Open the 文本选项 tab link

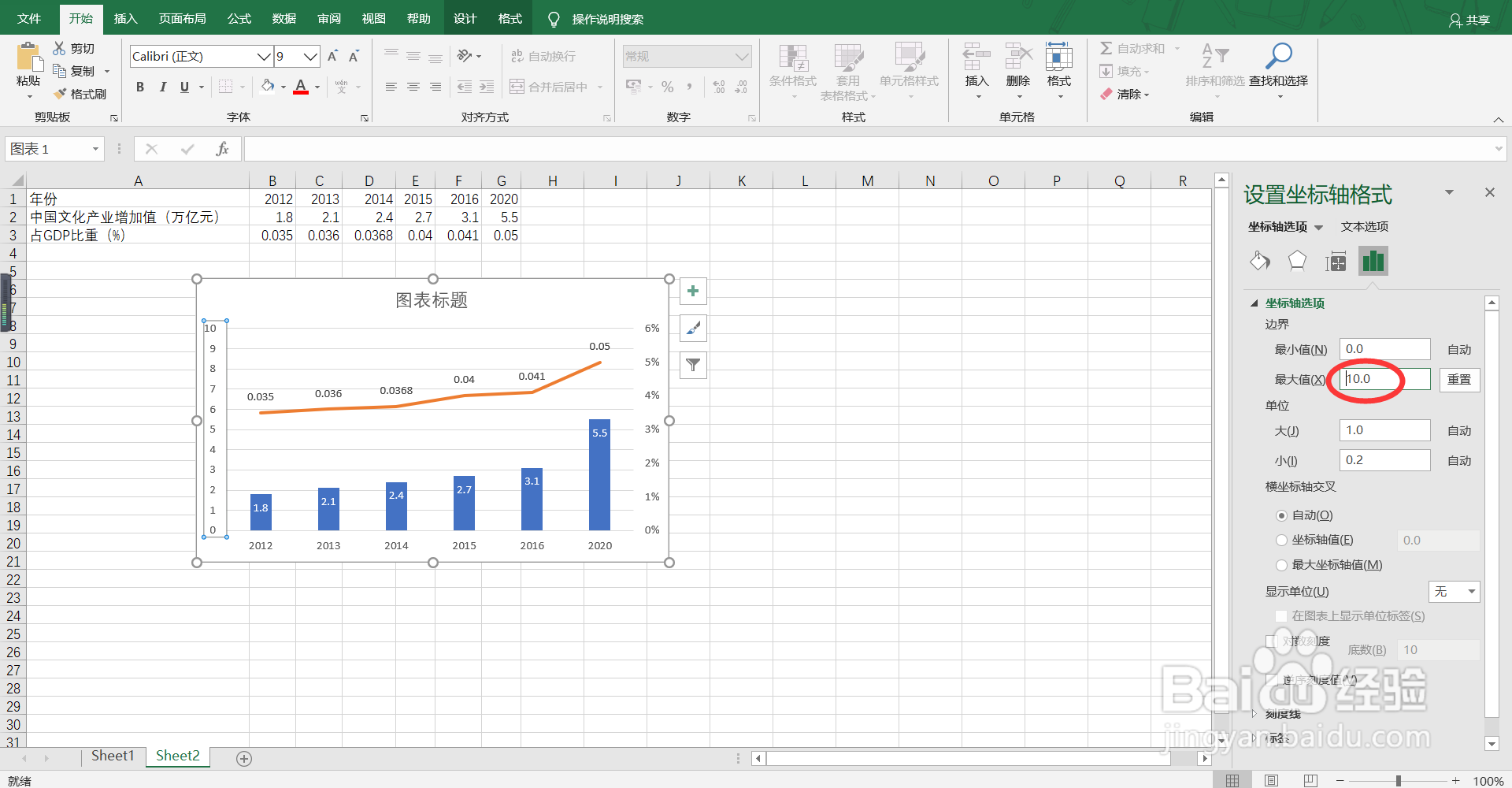(1365, 227)
